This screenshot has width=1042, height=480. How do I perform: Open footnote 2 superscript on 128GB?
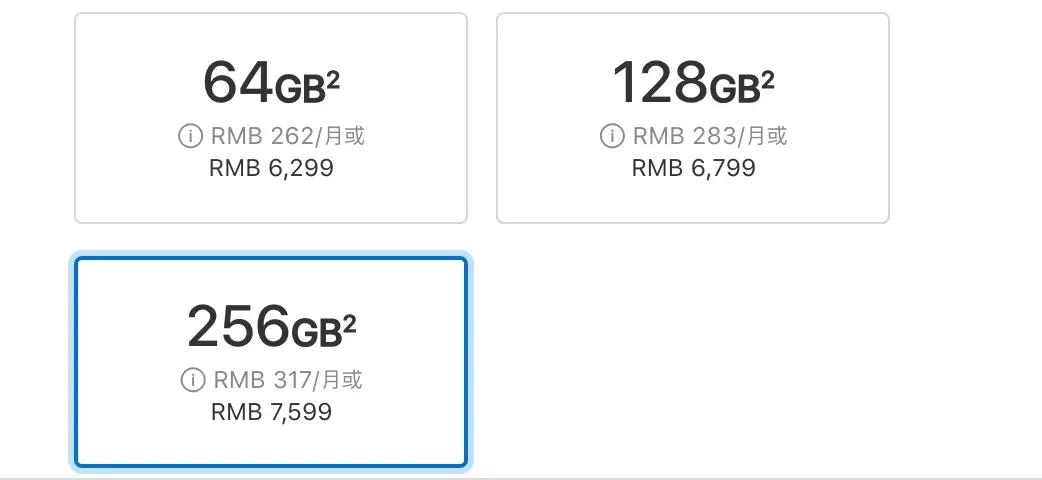pyautogui.click(x=768, y=79)
